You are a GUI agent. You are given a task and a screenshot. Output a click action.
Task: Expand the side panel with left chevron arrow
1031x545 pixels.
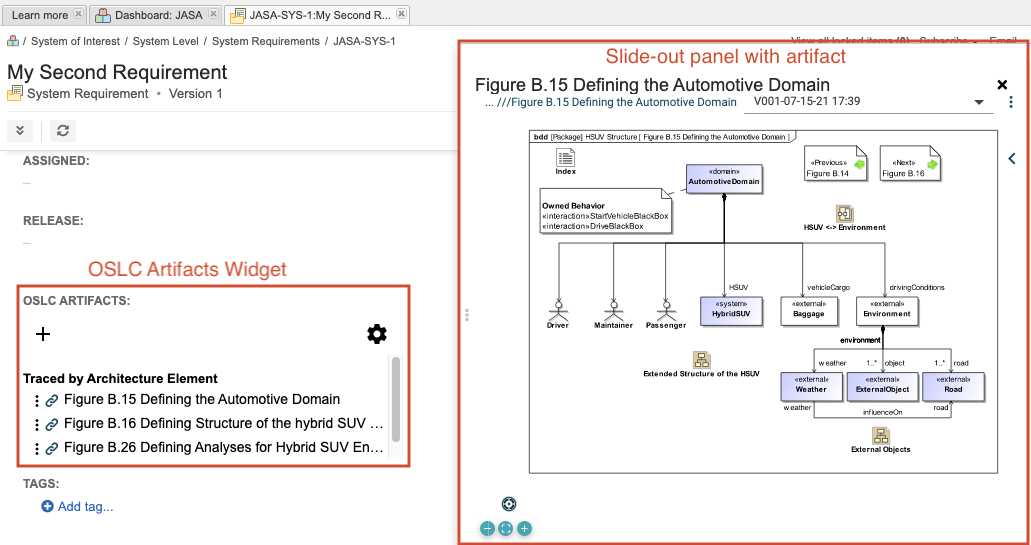pos(1011,158)
